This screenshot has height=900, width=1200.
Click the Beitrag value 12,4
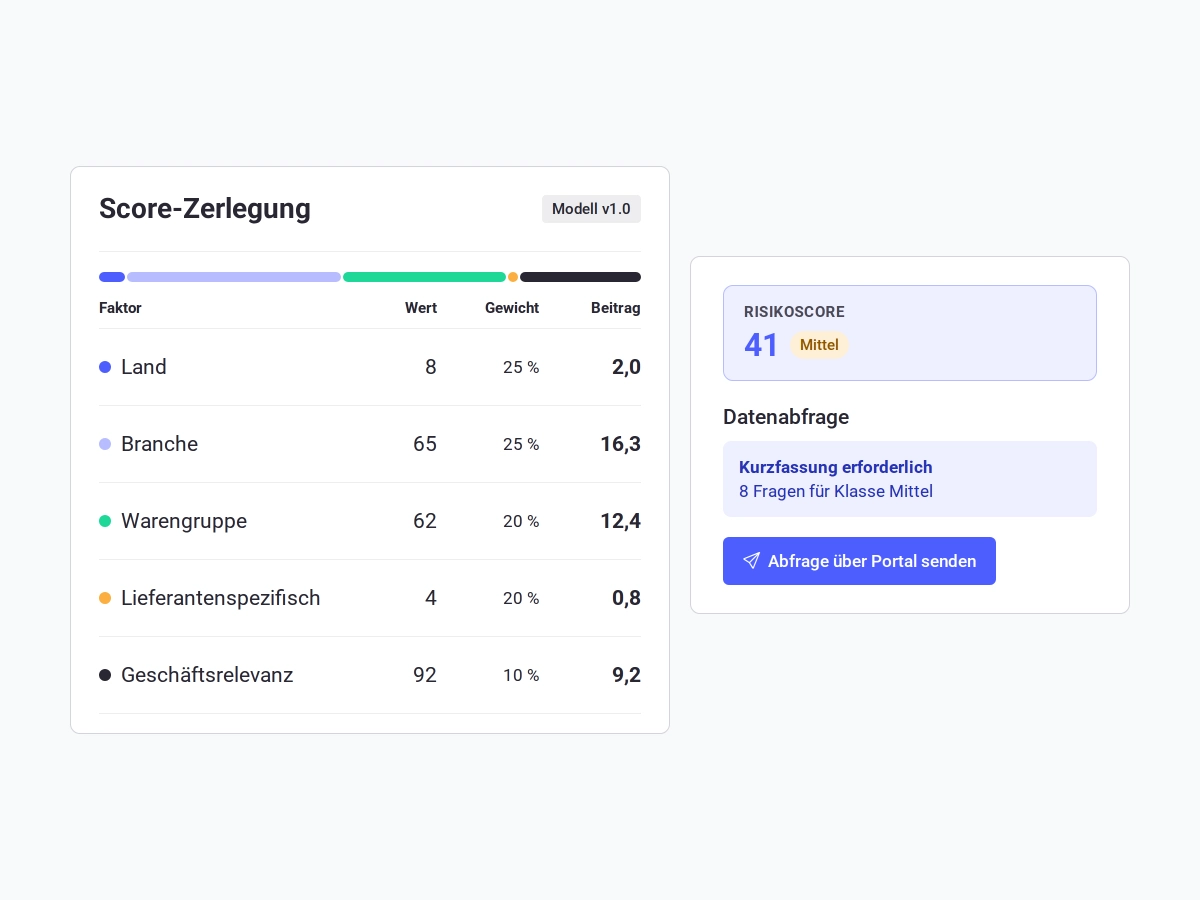tap(620, 521)
